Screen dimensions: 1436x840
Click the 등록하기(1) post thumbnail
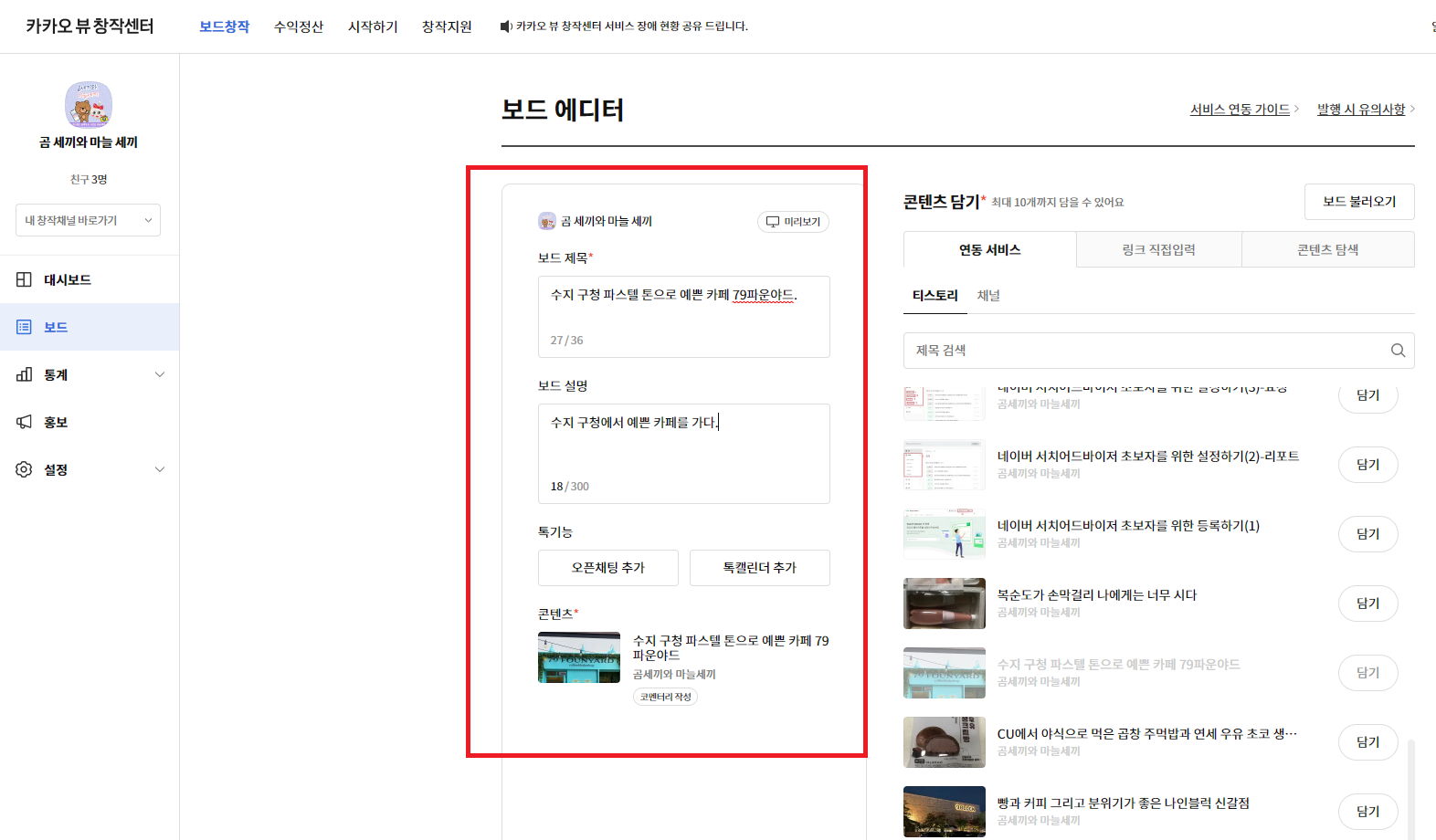(945, 534)
